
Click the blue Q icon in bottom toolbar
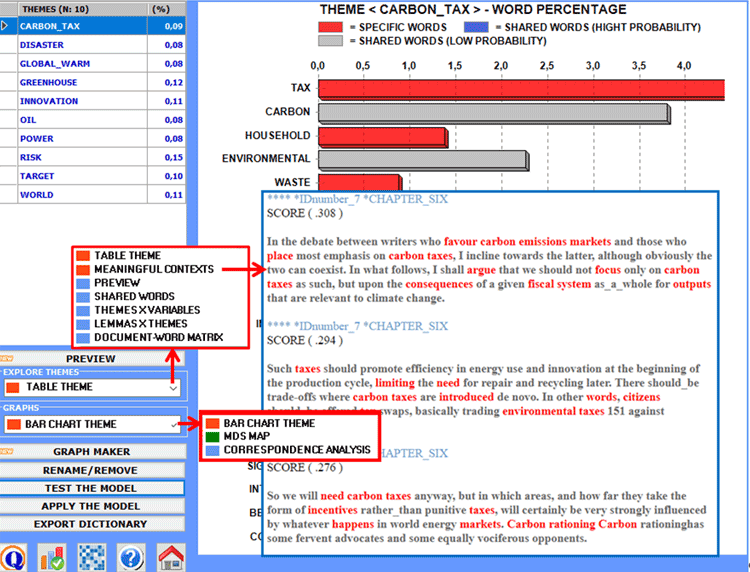click(x=13, y=558)
